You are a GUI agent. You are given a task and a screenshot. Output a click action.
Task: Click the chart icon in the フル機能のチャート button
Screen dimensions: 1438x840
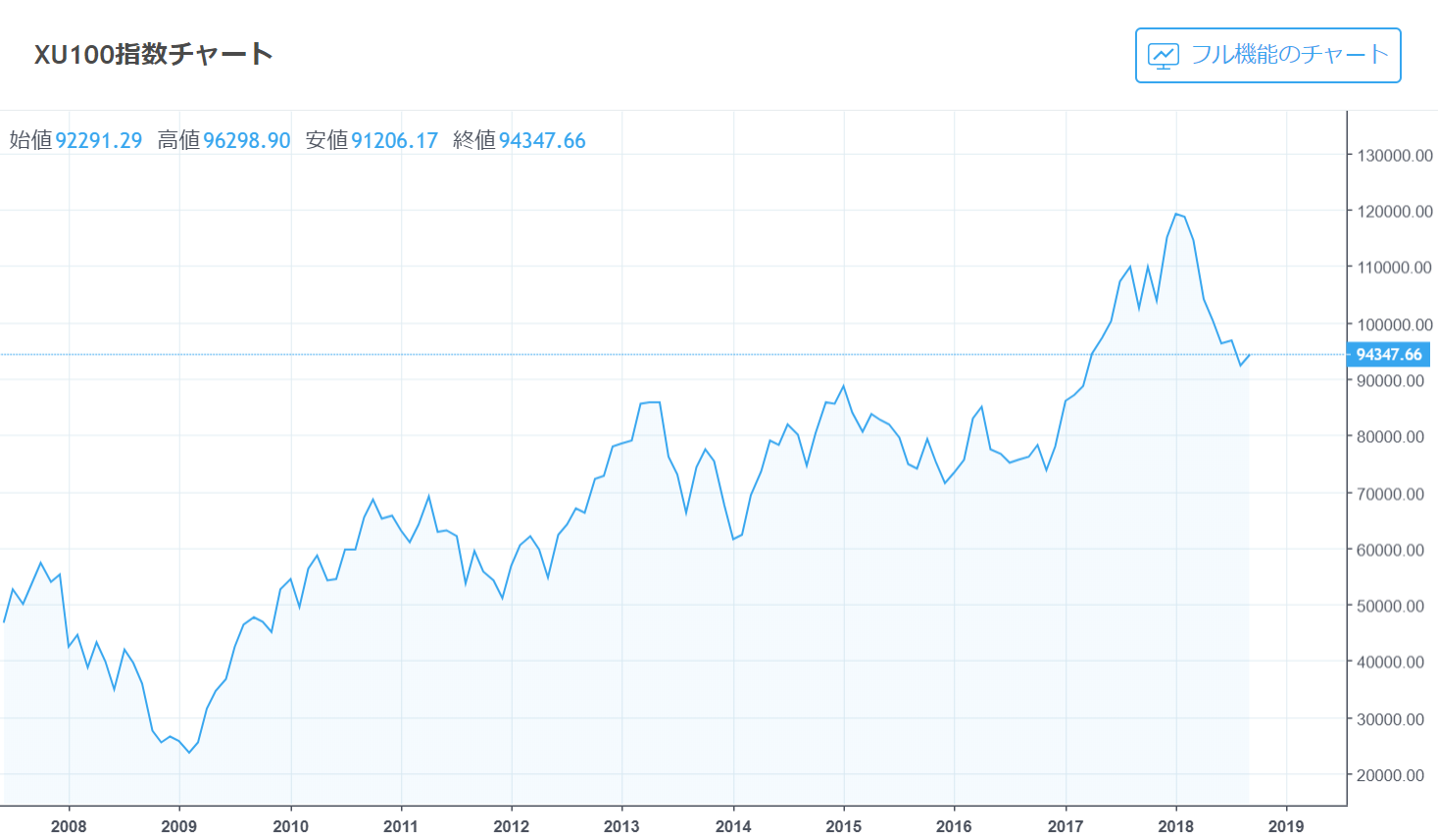pyautogui.click(x=1164, y=56)
